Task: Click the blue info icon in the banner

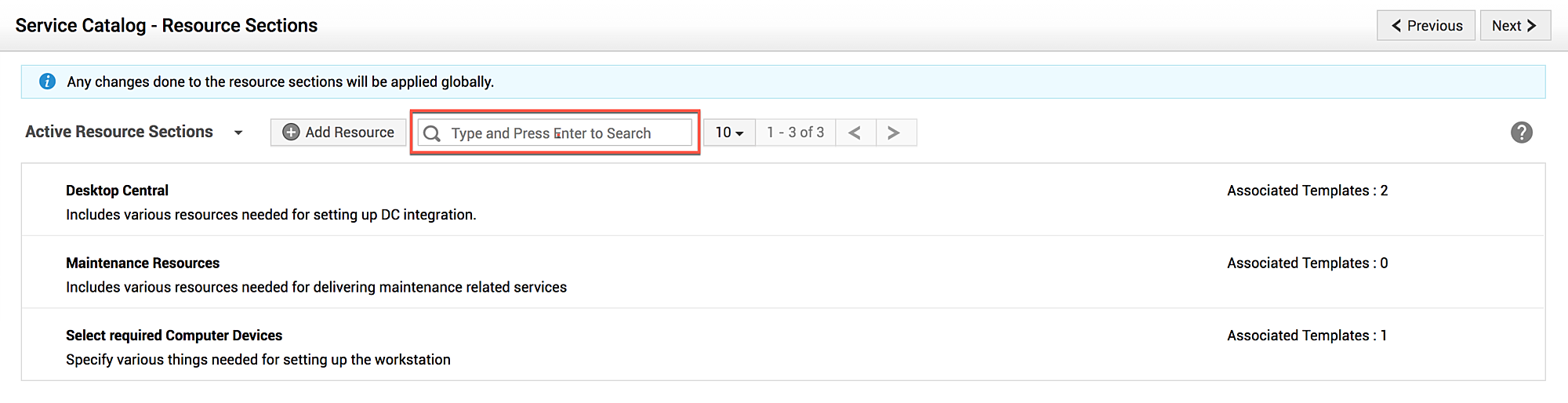Action: pyautogui.click(x=47, y=82)
